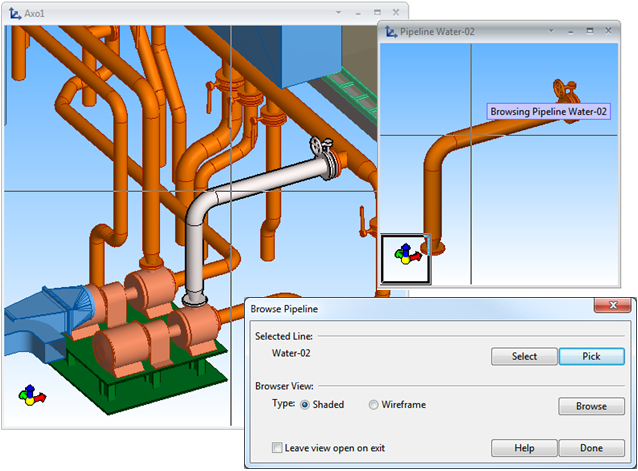Maximize the Axo1 view window
This screenshot has width=638, height=471.
[x=377, y=12]
